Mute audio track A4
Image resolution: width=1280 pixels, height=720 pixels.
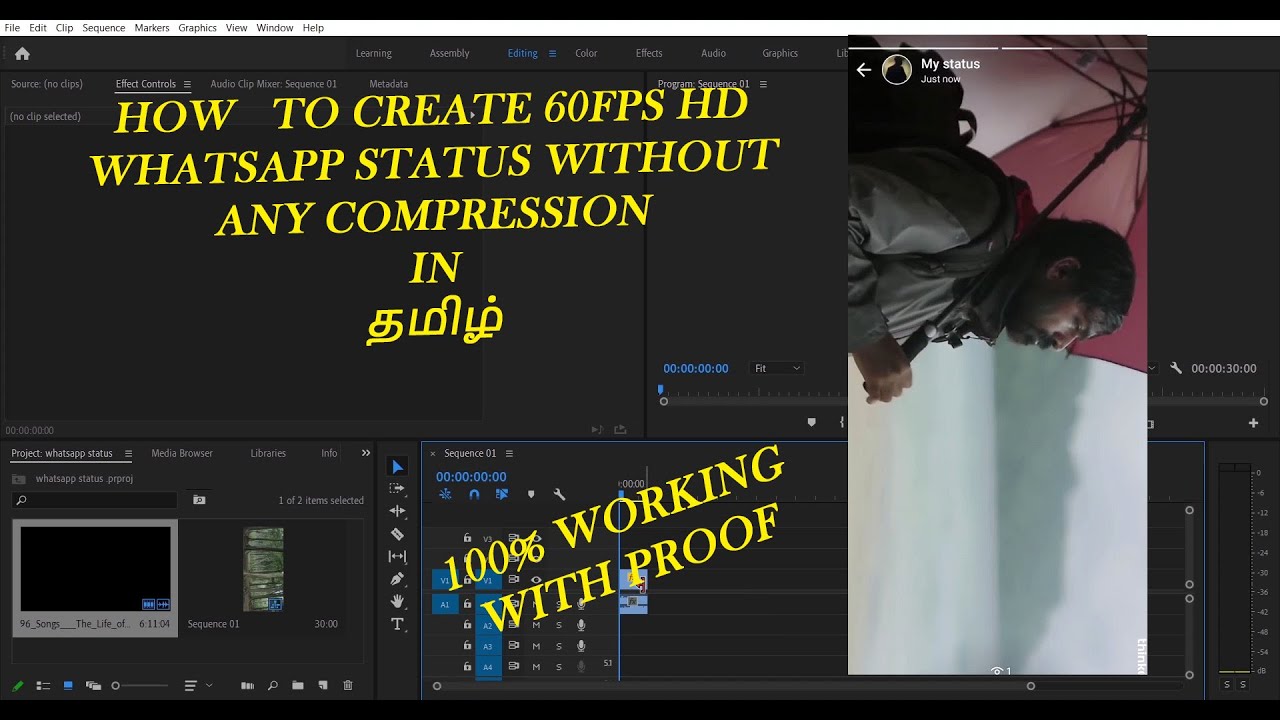click(536, 667)
